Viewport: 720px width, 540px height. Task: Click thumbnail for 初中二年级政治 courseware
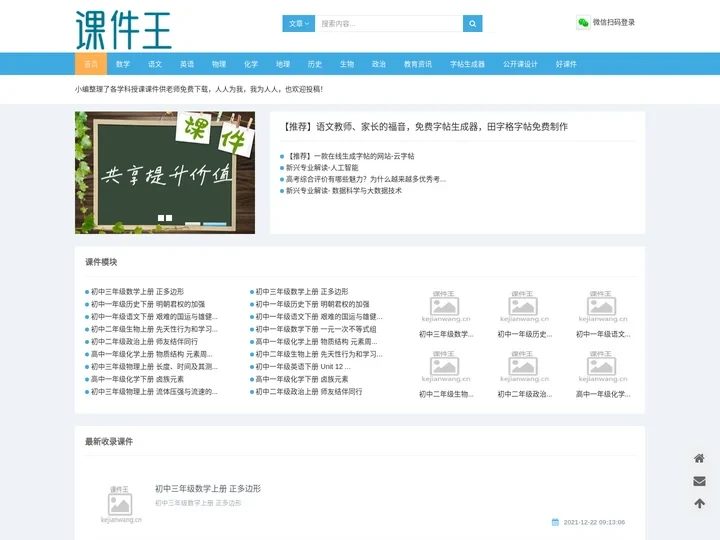(x=524, y=366)
